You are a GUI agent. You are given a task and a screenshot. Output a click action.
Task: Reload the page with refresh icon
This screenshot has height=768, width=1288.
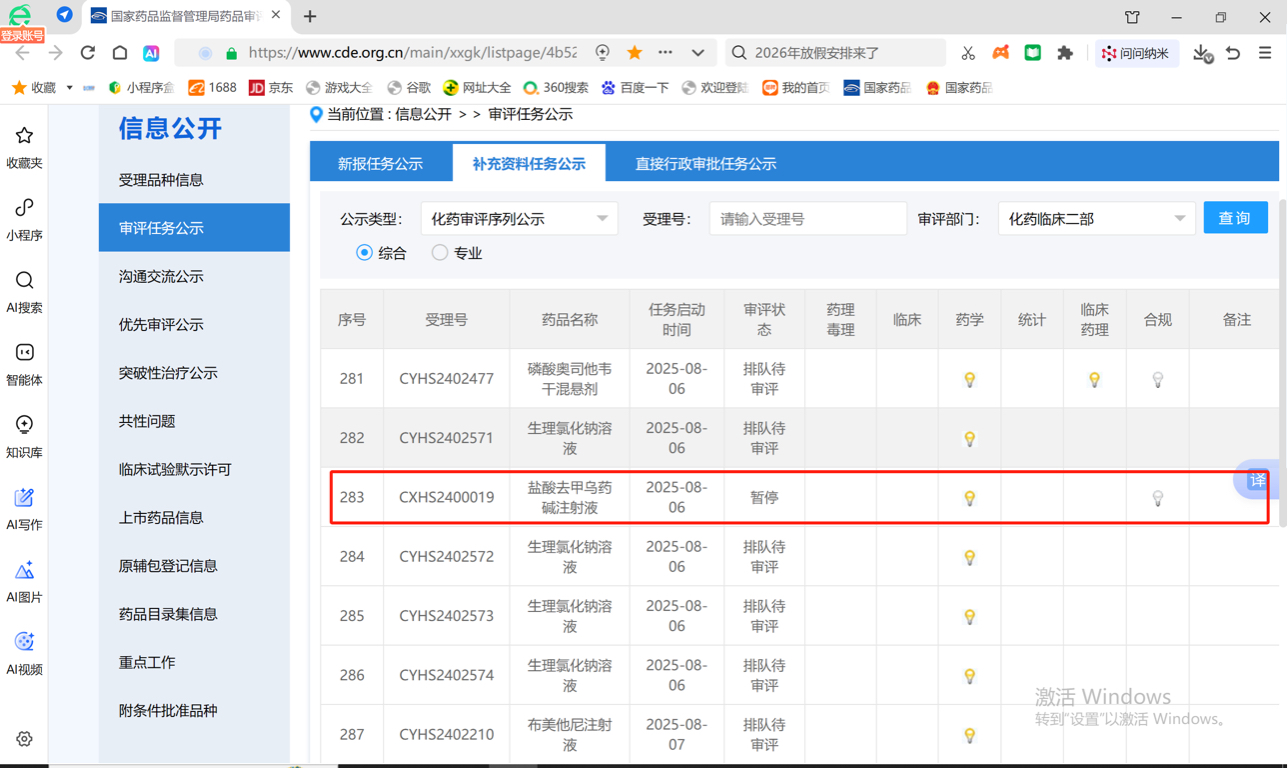point(88,53)
